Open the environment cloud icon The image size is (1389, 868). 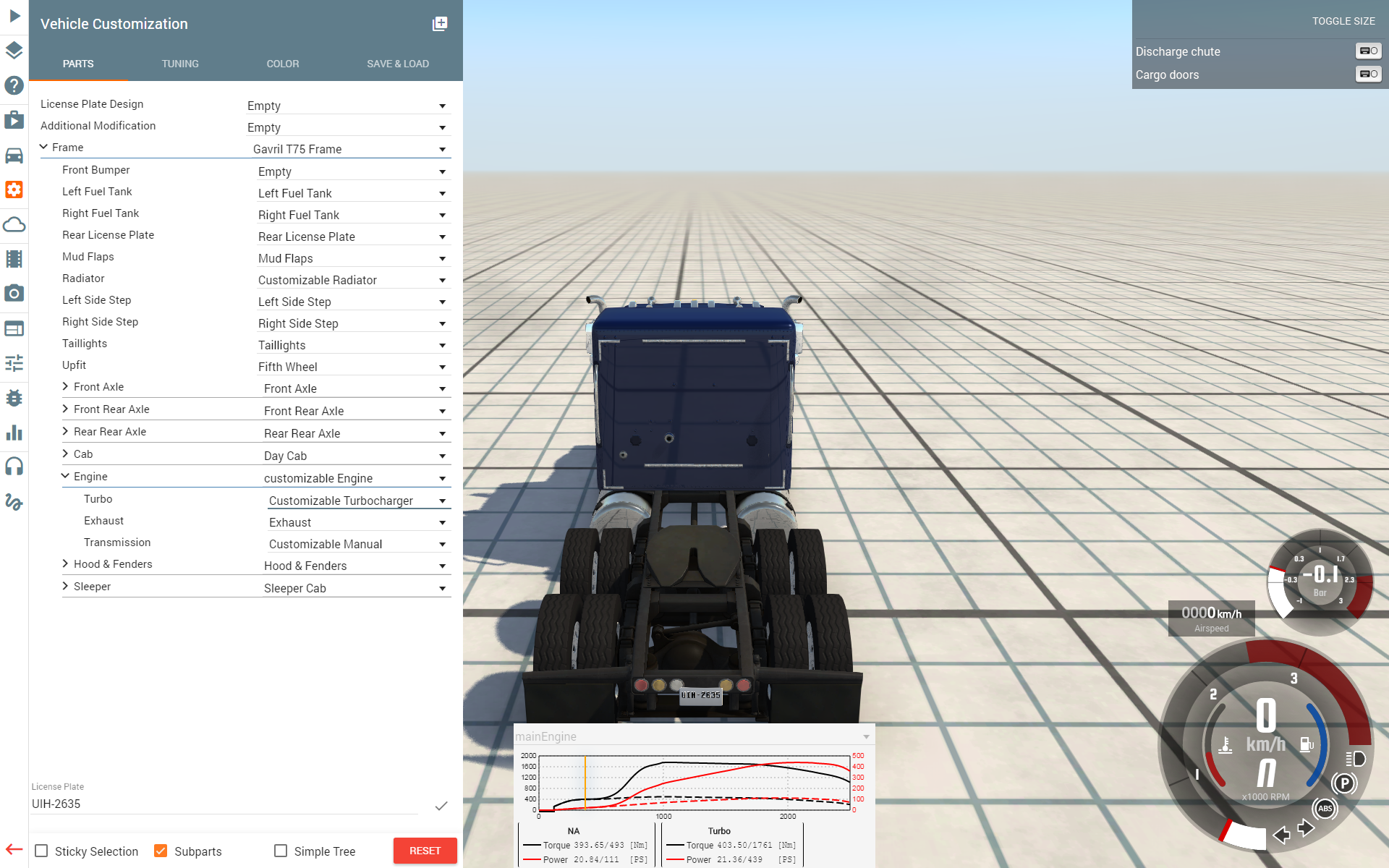click(14, 224)
